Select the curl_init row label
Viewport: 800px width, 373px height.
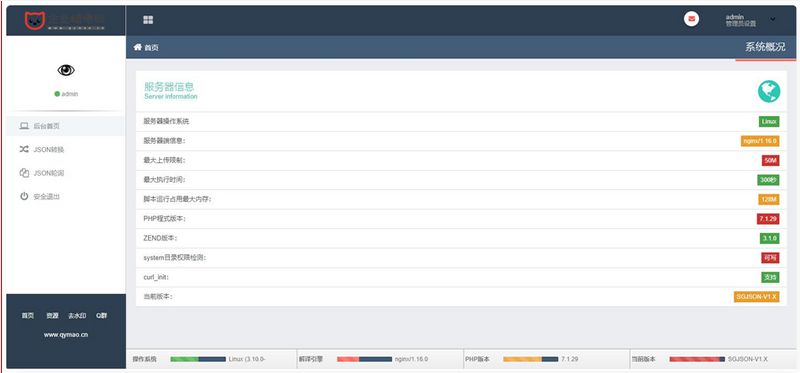pos(156,277)
